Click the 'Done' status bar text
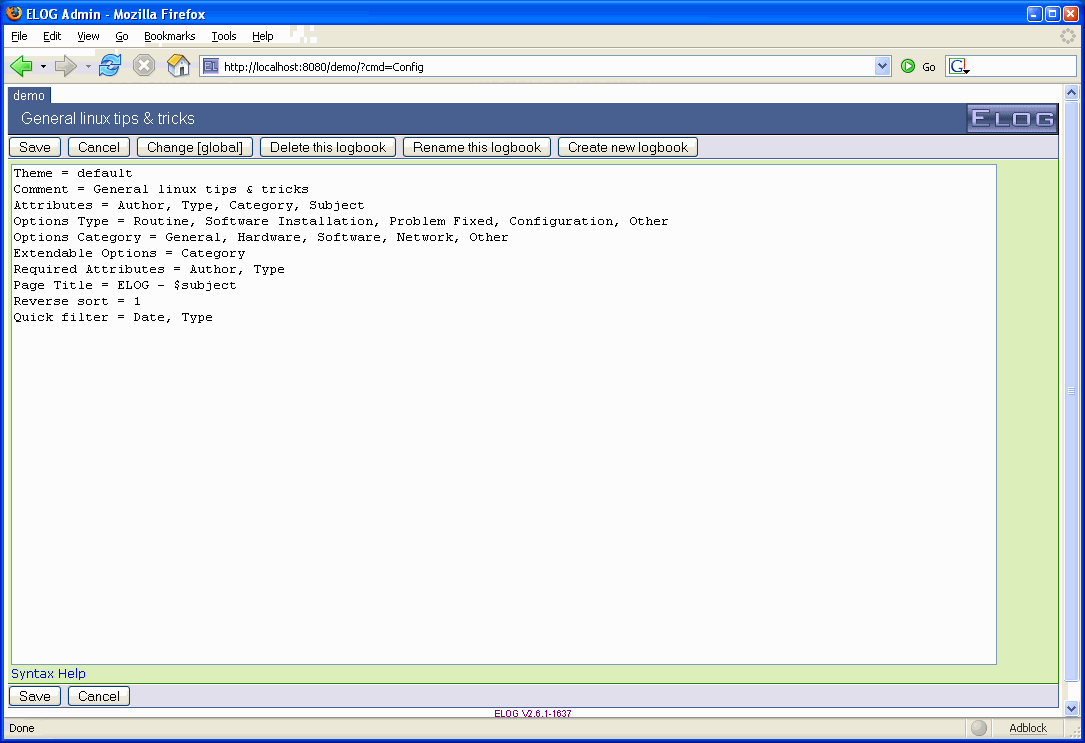Image resolution: width=1085 pixels, height=743 pixels. [21, 728]
